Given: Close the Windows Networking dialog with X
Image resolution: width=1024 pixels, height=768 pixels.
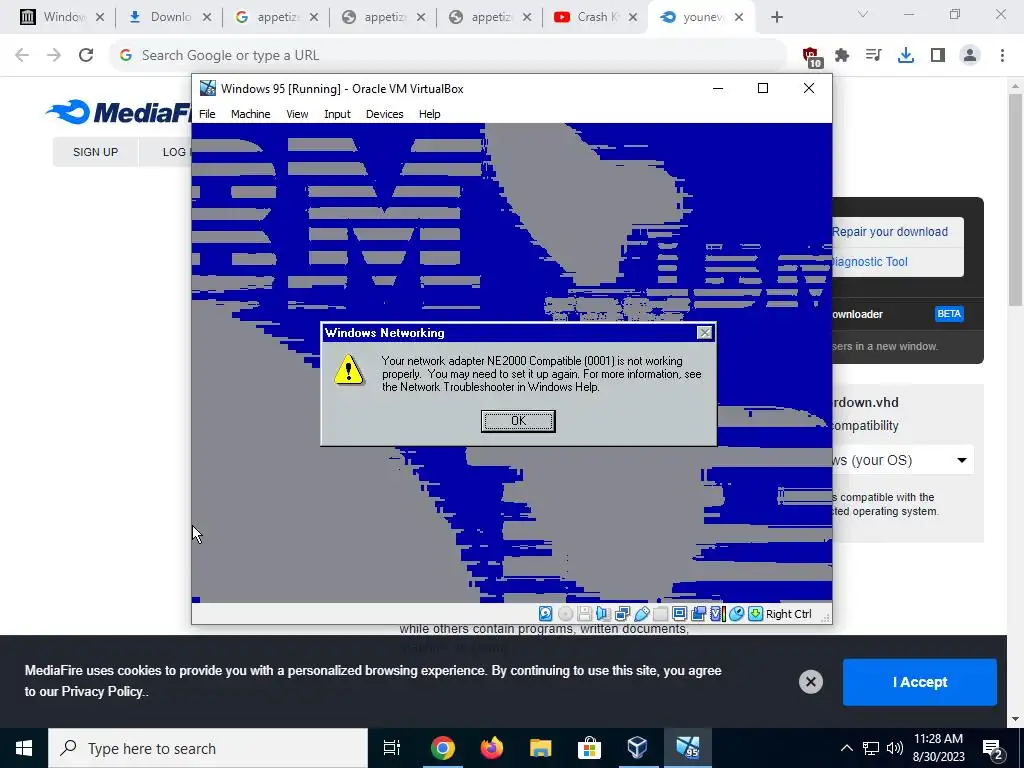Looking at the screenshot, I should point(705,332).
